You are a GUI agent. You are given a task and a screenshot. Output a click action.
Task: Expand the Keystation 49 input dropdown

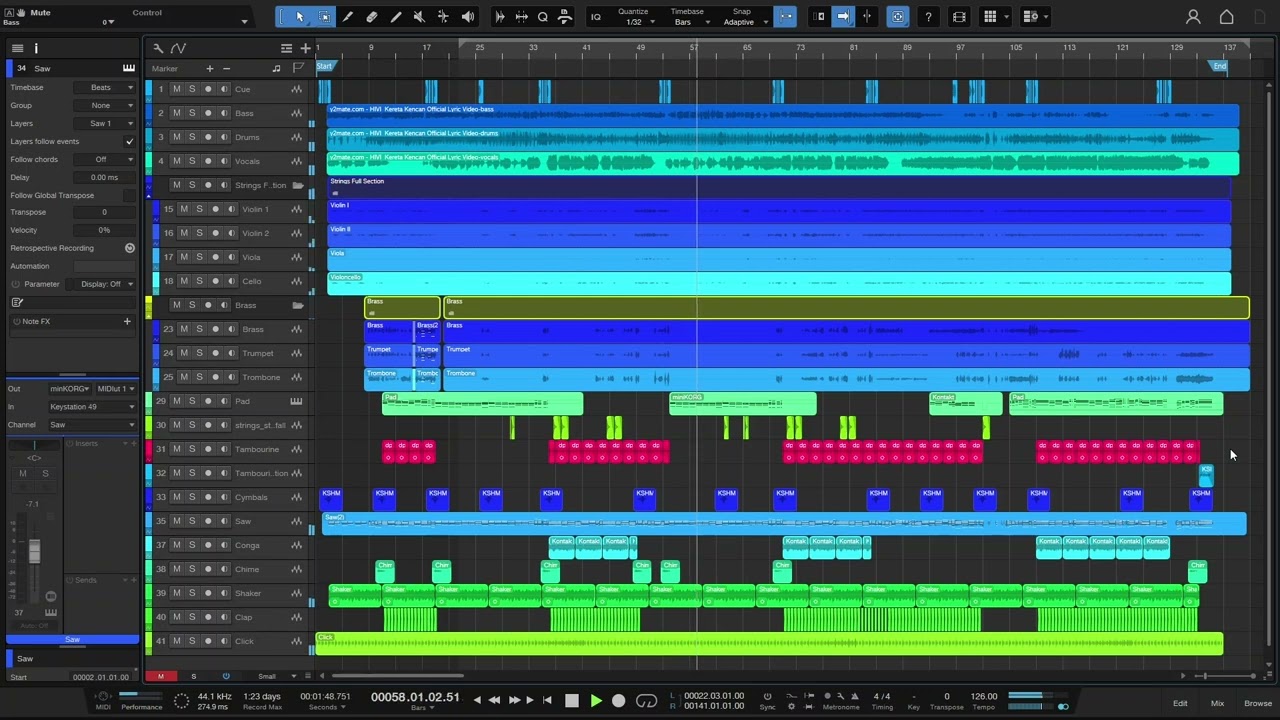[91, 407]
